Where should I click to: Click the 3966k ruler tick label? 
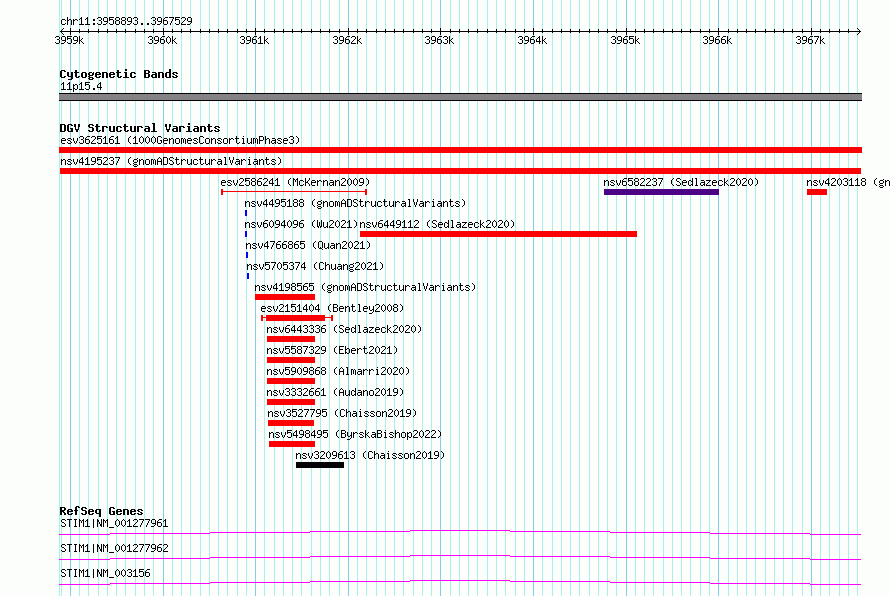click(717, 40)
